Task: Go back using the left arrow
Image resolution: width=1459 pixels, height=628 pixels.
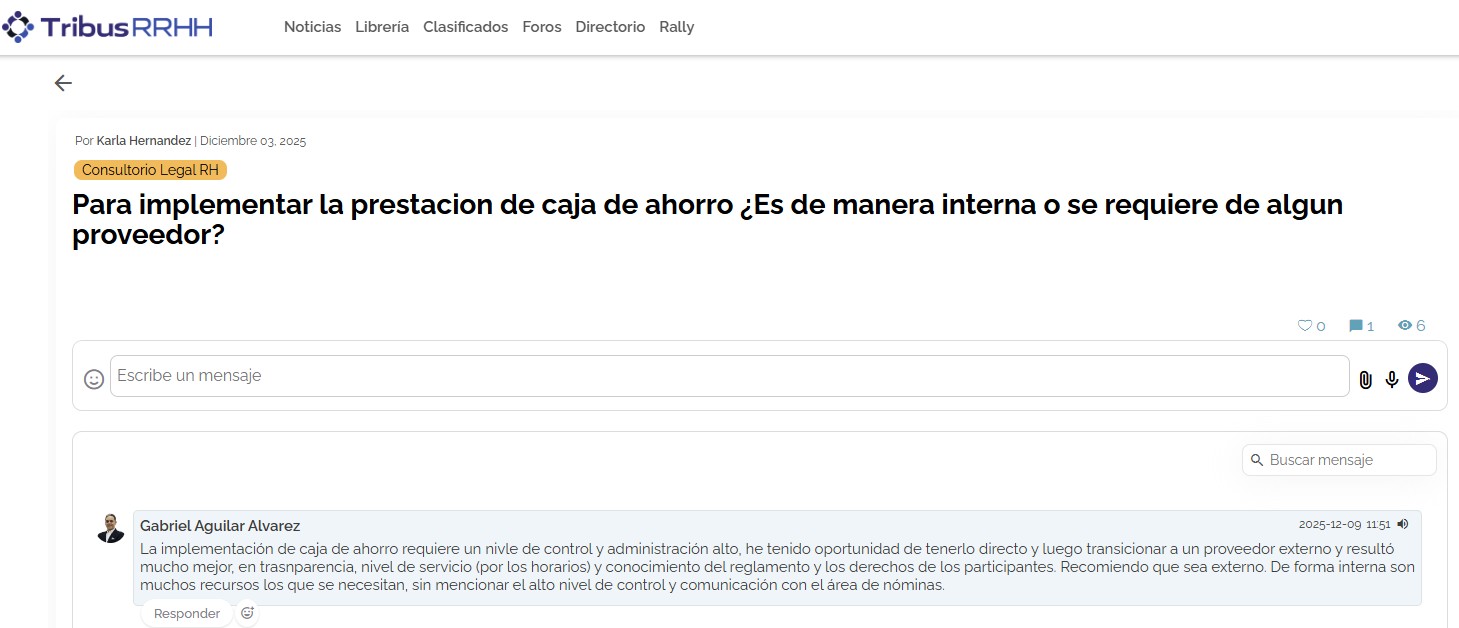Action: pyautogui.click(x=63, y=83)
